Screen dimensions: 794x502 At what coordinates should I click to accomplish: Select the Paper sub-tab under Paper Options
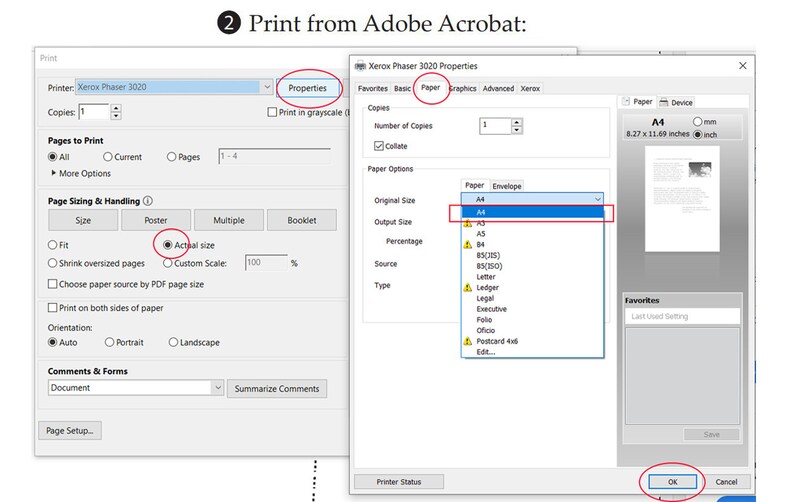(474, 185)
